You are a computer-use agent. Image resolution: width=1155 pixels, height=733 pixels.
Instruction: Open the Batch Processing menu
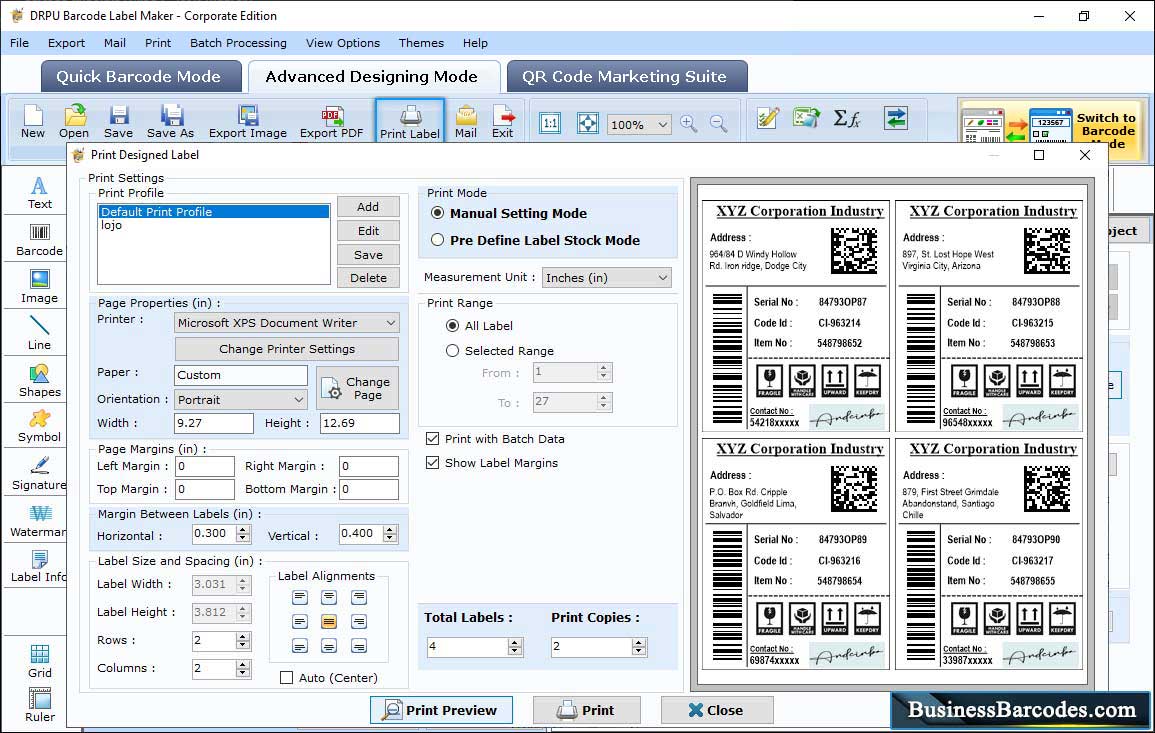(x=238, y=43)
